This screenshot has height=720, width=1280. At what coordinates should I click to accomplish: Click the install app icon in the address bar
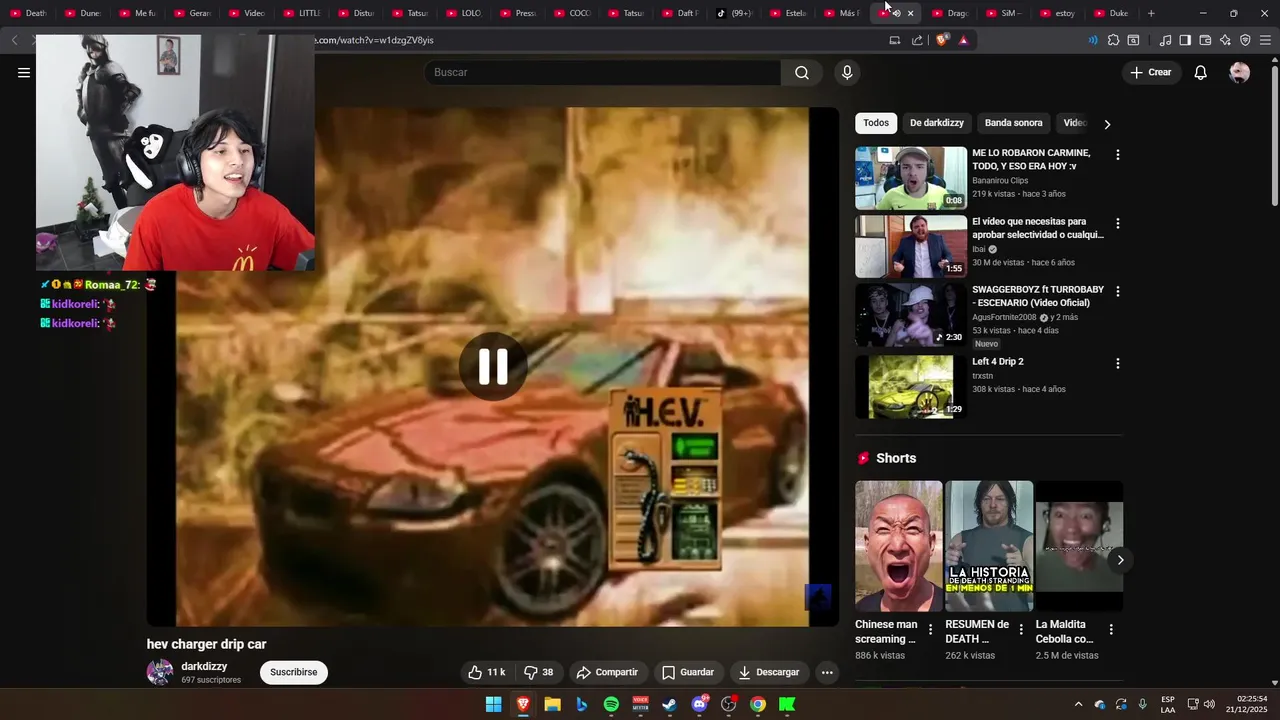click(895, 40)
